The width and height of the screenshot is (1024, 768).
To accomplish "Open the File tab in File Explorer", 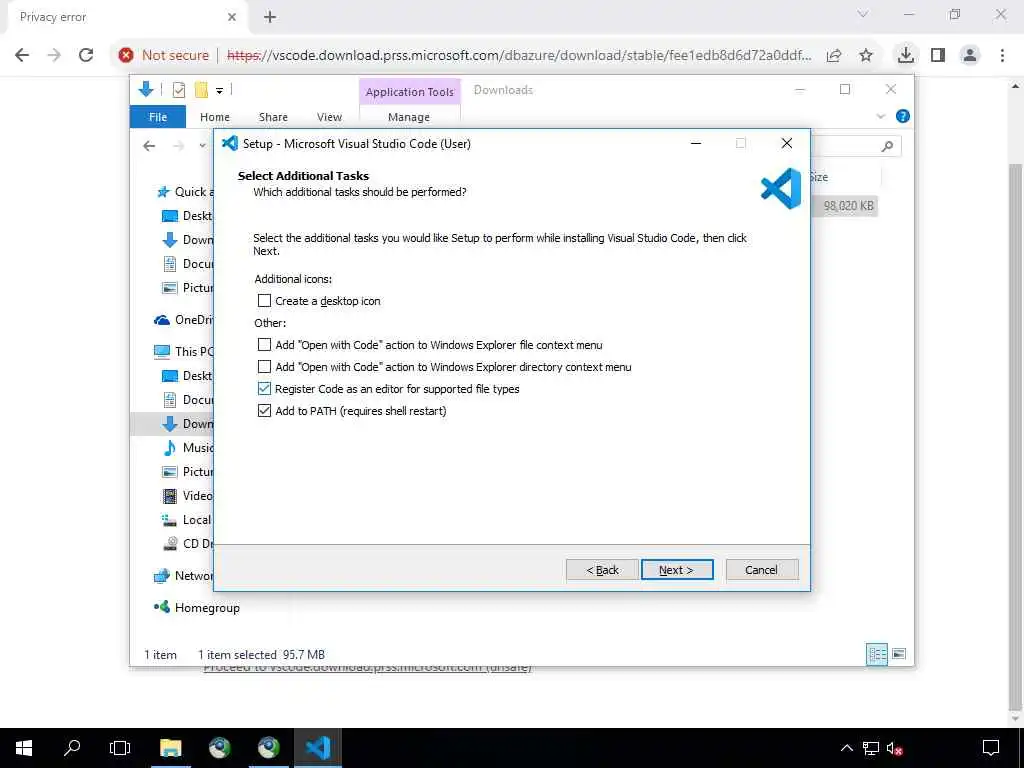I will 158,117.
